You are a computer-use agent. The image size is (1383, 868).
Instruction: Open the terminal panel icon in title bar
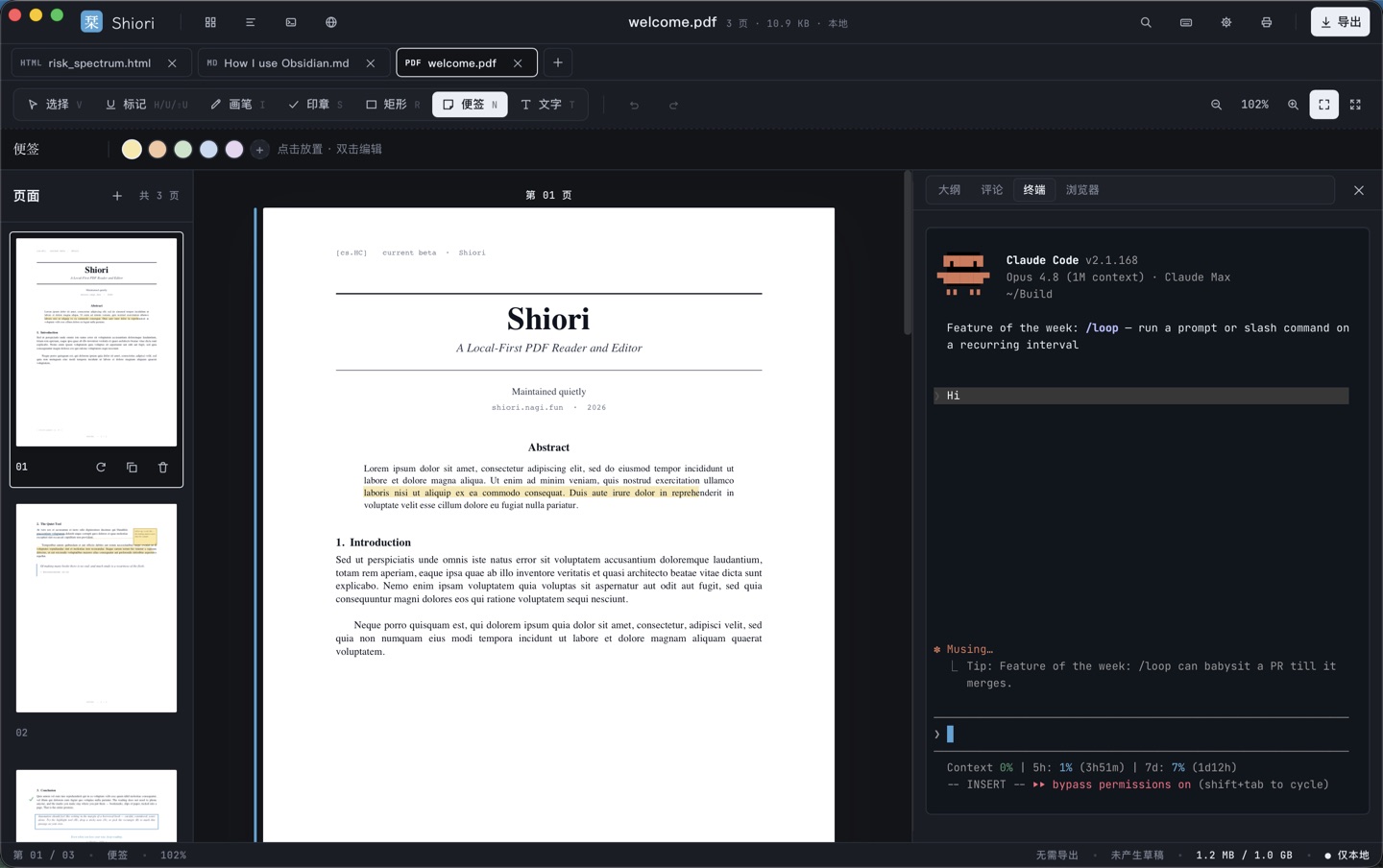coord(291,22)
